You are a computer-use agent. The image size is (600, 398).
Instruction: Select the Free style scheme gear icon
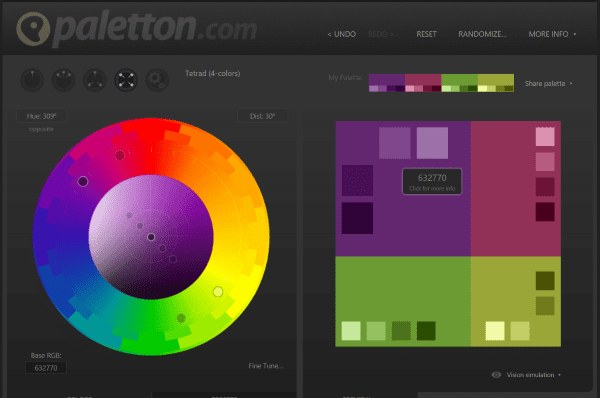pos(157,80)
